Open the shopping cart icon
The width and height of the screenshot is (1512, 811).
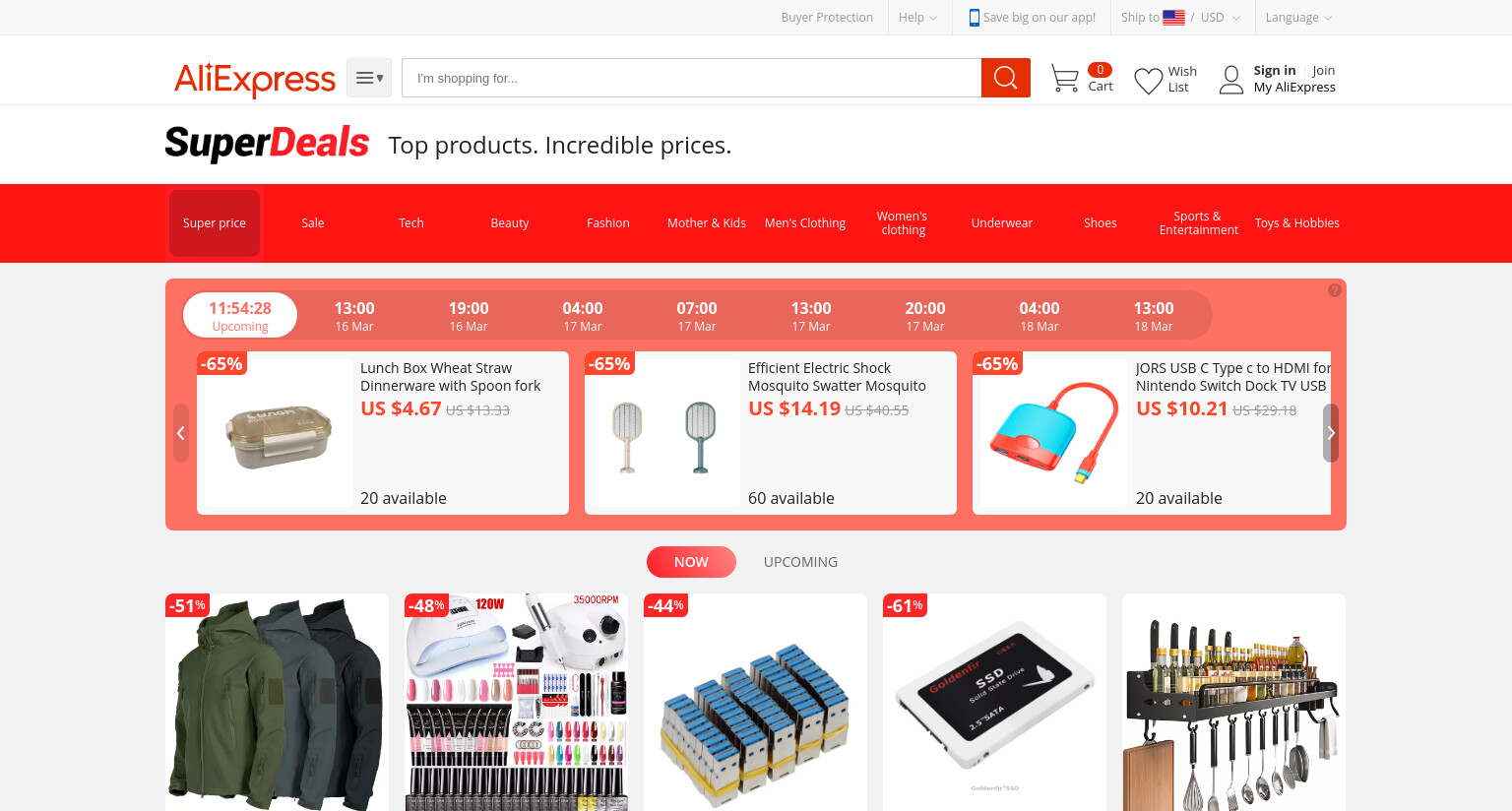point(1064,79)
